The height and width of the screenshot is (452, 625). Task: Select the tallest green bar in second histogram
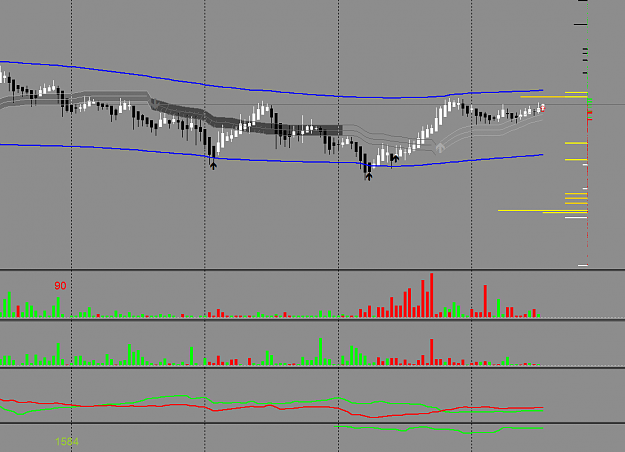click(x=320, y=352)
